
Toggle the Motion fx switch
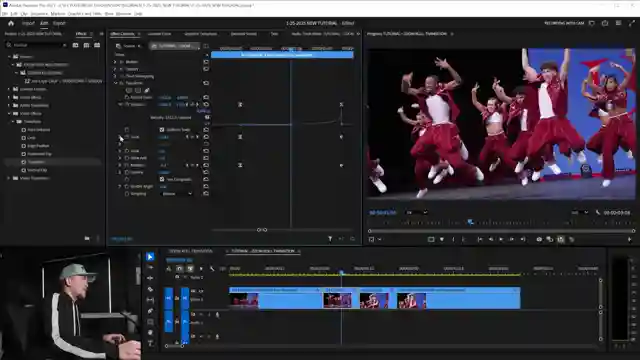tap(121, 62)
